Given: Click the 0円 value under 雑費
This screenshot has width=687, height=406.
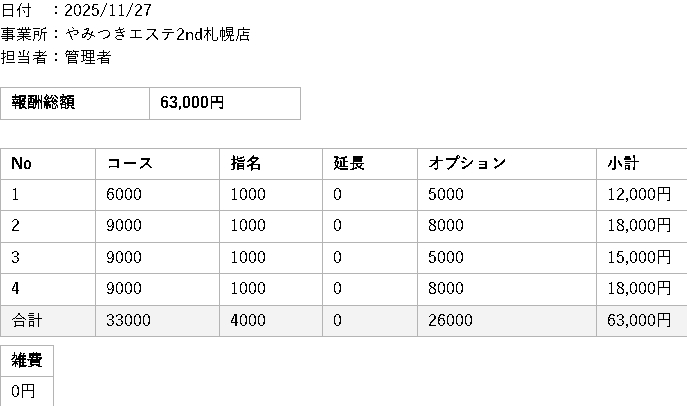Looking at the screenshot, I should [23, 391].
